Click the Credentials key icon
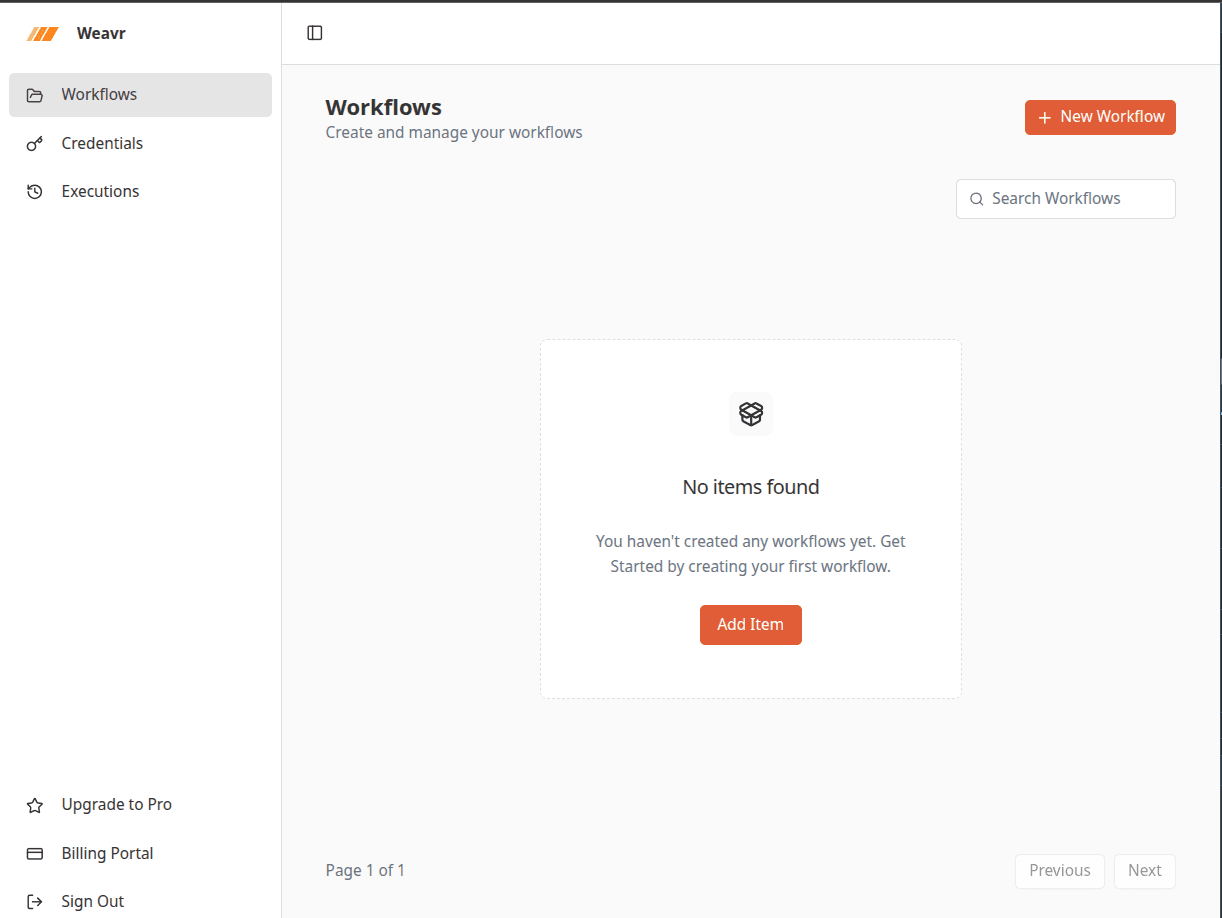The image size is (1222, 918). tap(35, 143)
